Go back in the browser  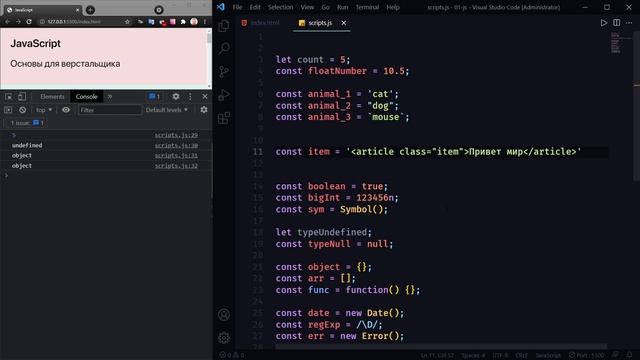pyautogui.click(x=7, y=22)
